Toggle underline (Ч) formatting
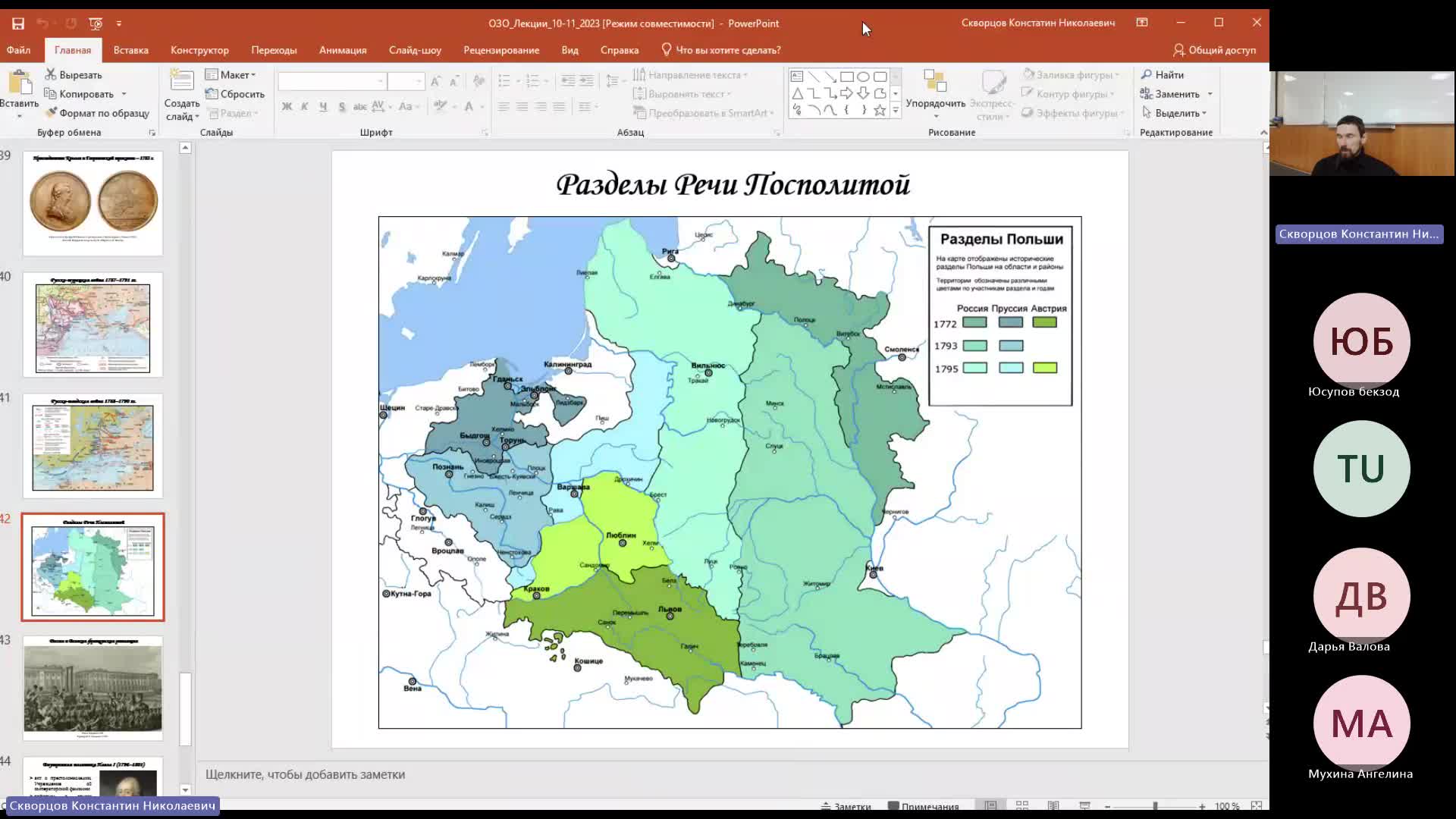Image resolution: width=1456 pixels, height=819 pixels. coord(323,107)
